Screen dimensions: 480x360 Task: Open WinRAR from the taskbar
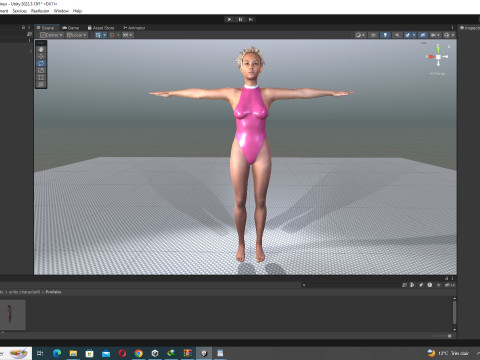coord(188,353)
